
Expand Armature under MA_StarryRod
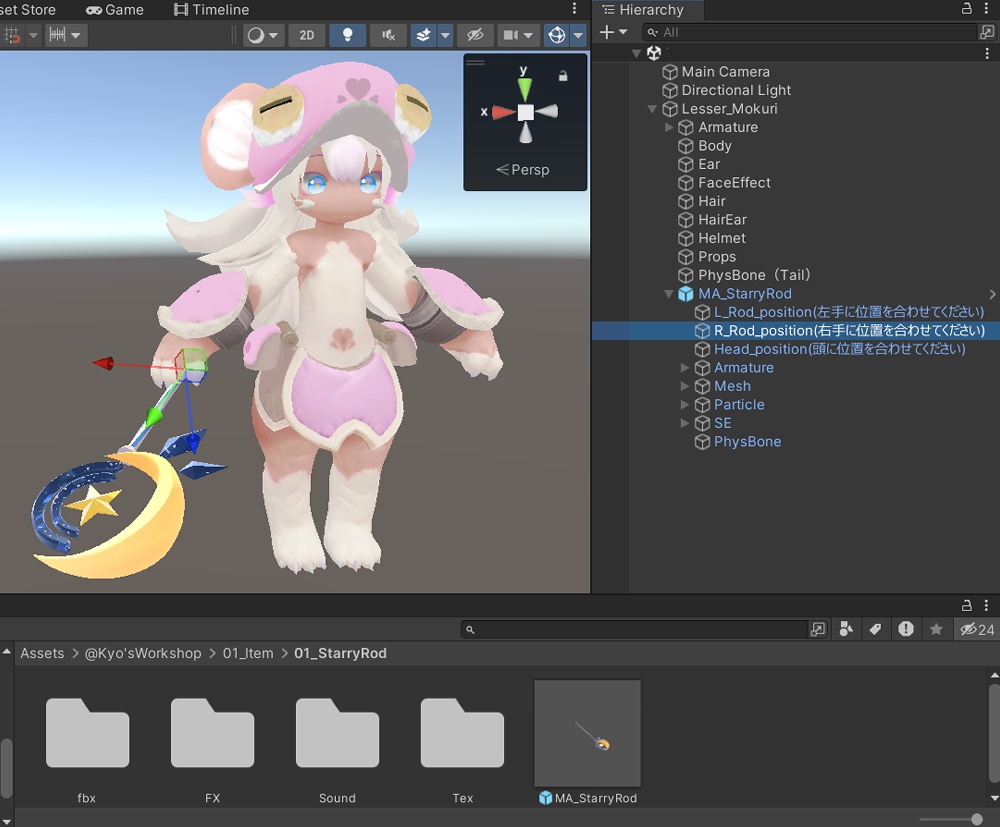[x=684, y=368]
